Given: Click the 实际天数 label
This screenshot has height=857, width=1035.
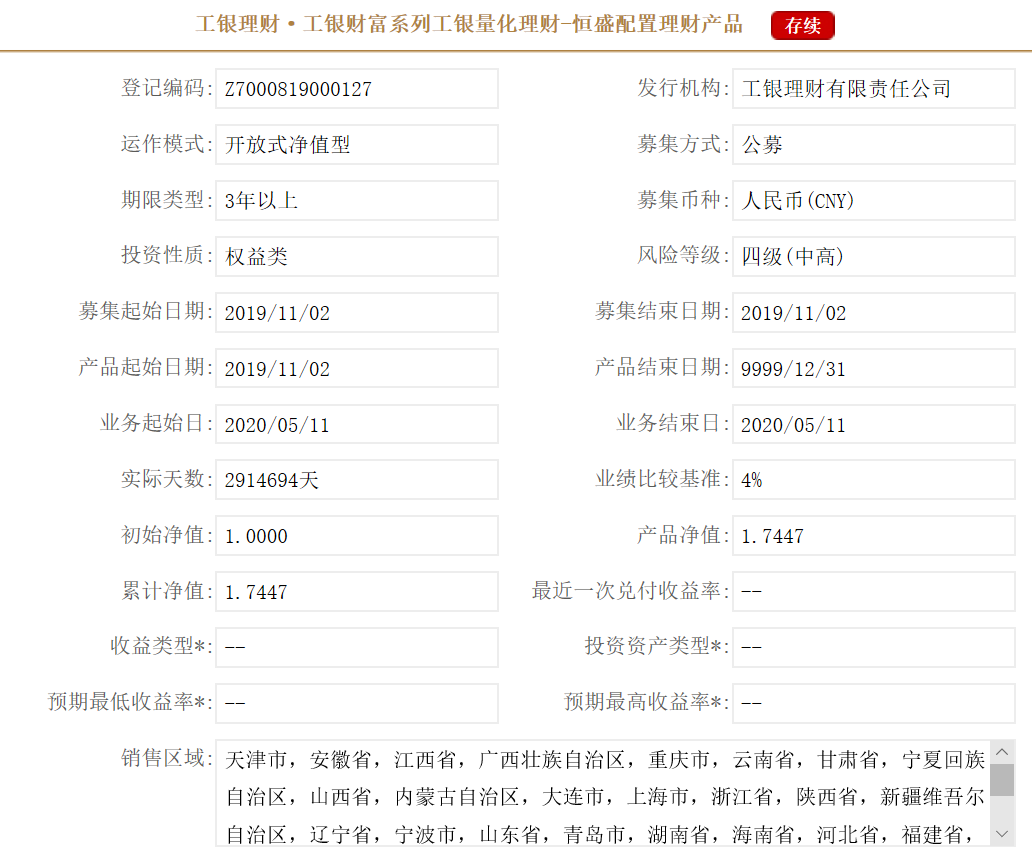Looking at the screenshot, I should pyautogui.click(x=166, y=479).
